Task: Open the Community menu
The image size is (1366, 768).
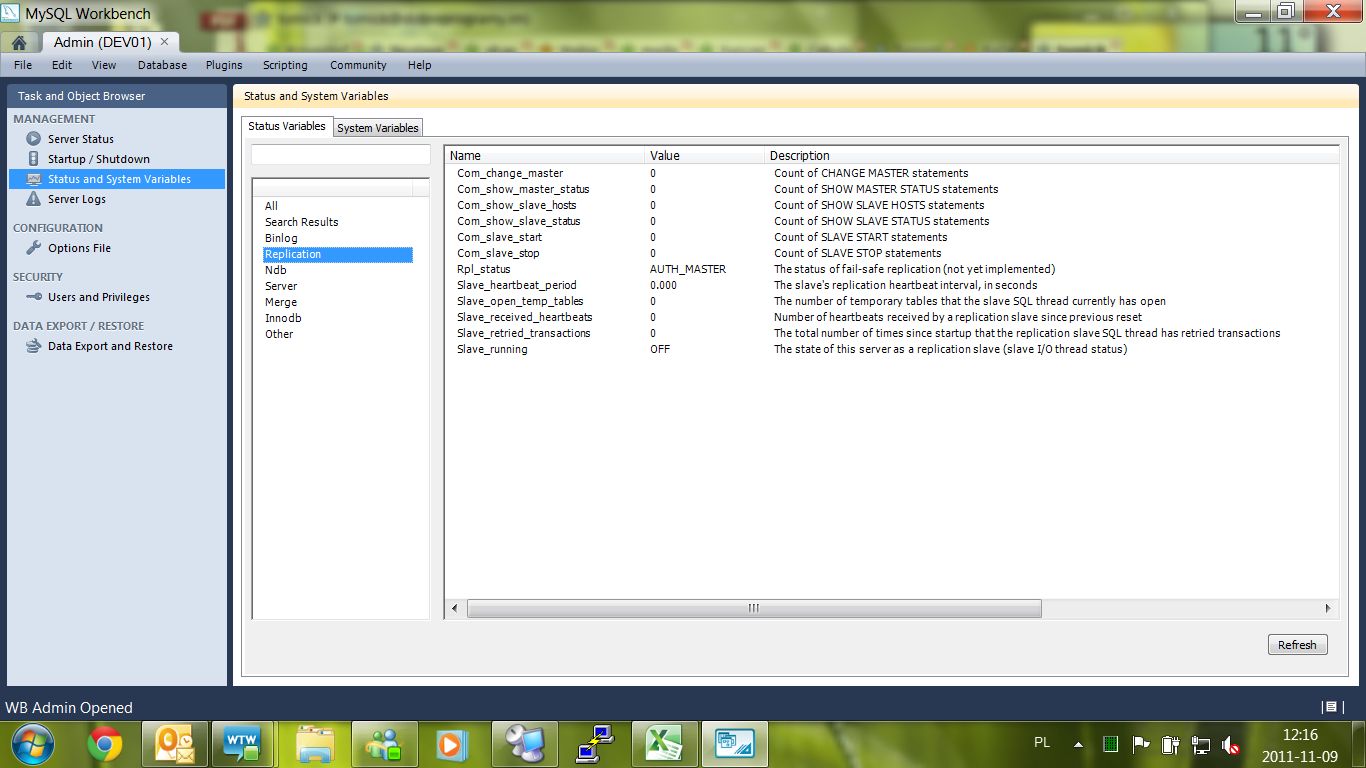Action: [x=358, y=65]
